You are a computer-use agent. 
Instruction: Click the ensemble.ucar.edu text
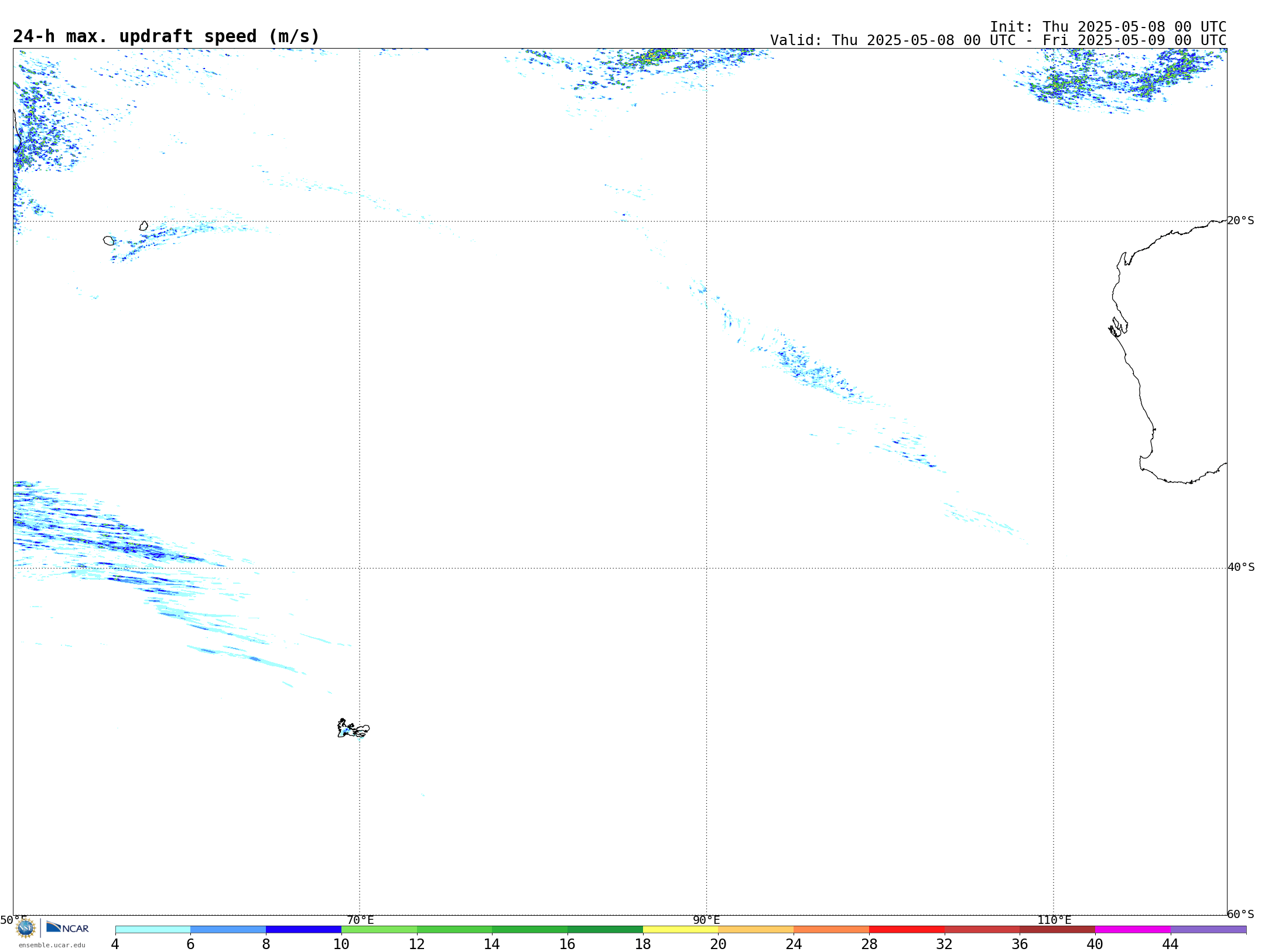52,945
